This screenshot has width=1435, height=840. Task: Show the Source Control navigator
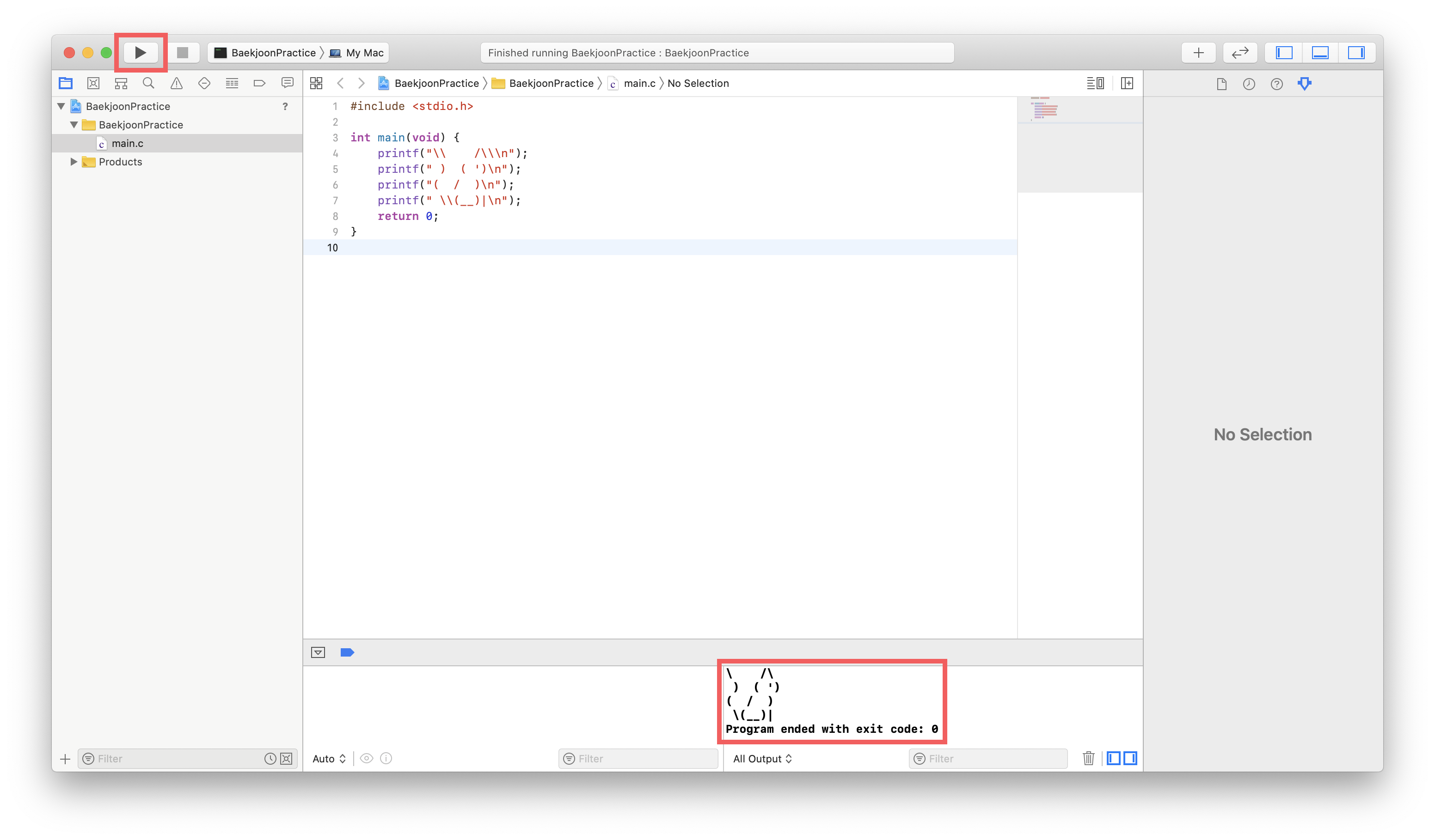click(93, 84)
